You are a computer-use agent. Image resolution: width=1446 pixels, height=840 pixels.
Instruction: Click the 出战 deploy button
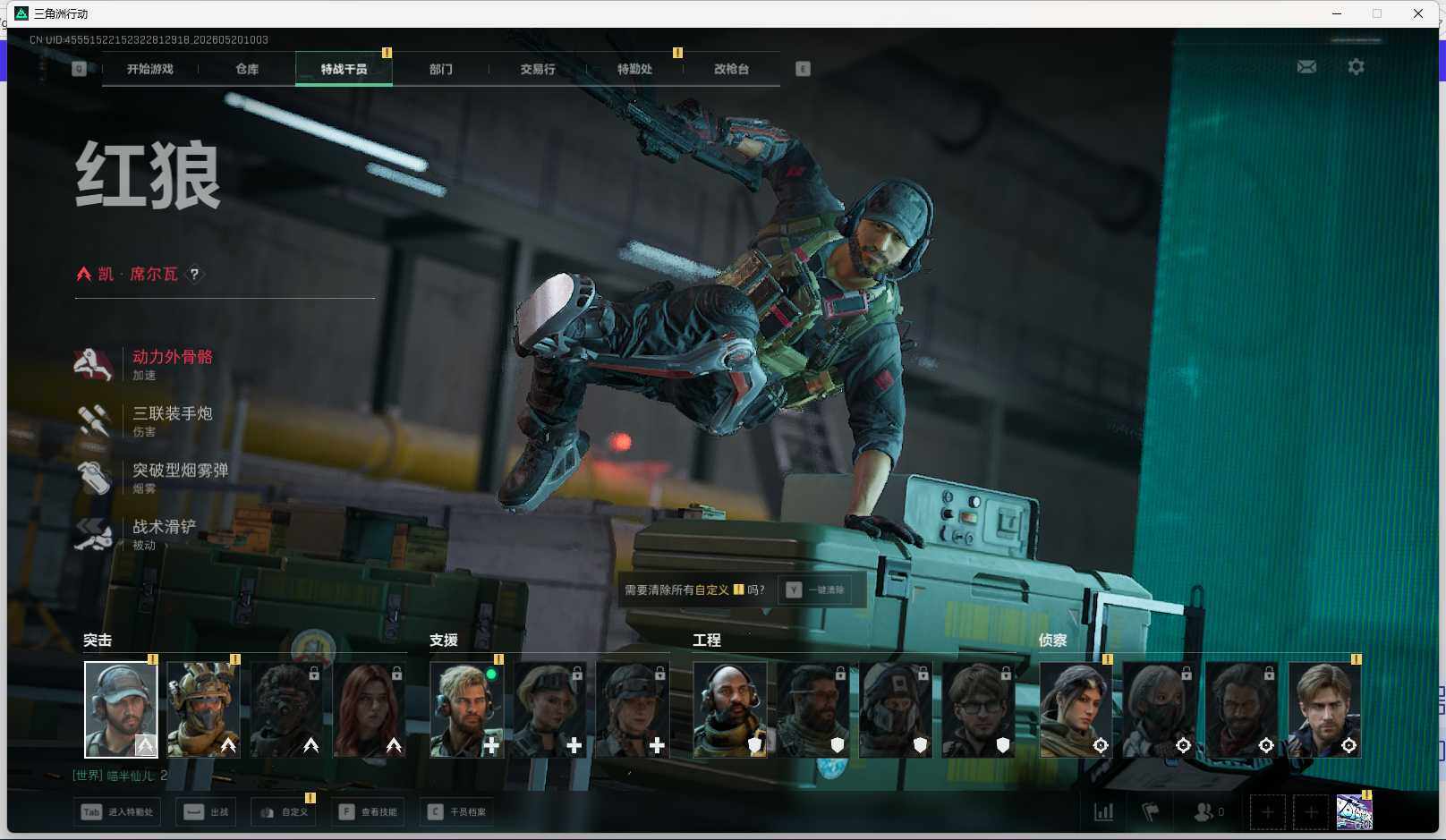pyautogui.click(x=207, y=811)
